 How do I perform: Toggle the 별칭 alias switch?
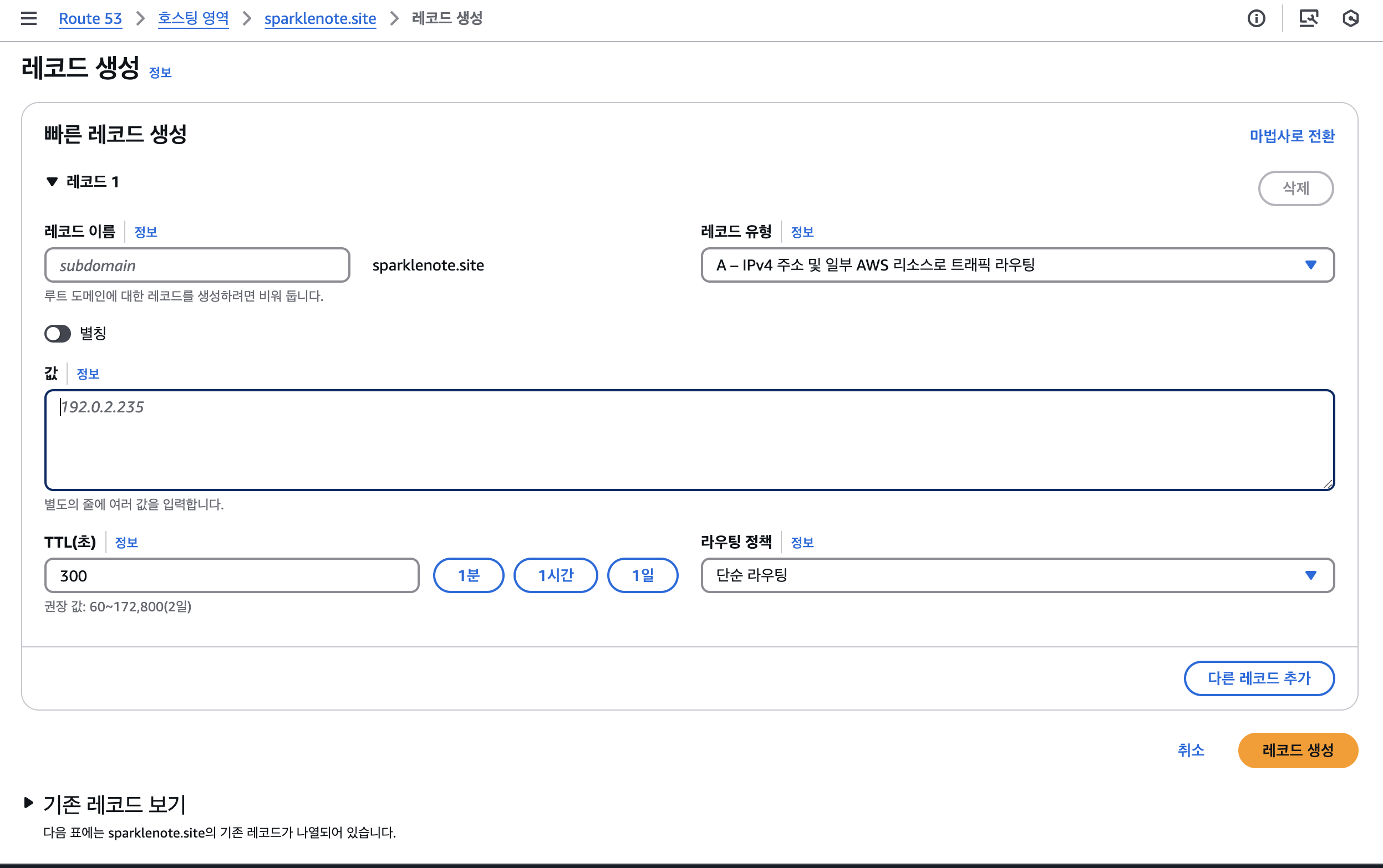tap(58, 334)
